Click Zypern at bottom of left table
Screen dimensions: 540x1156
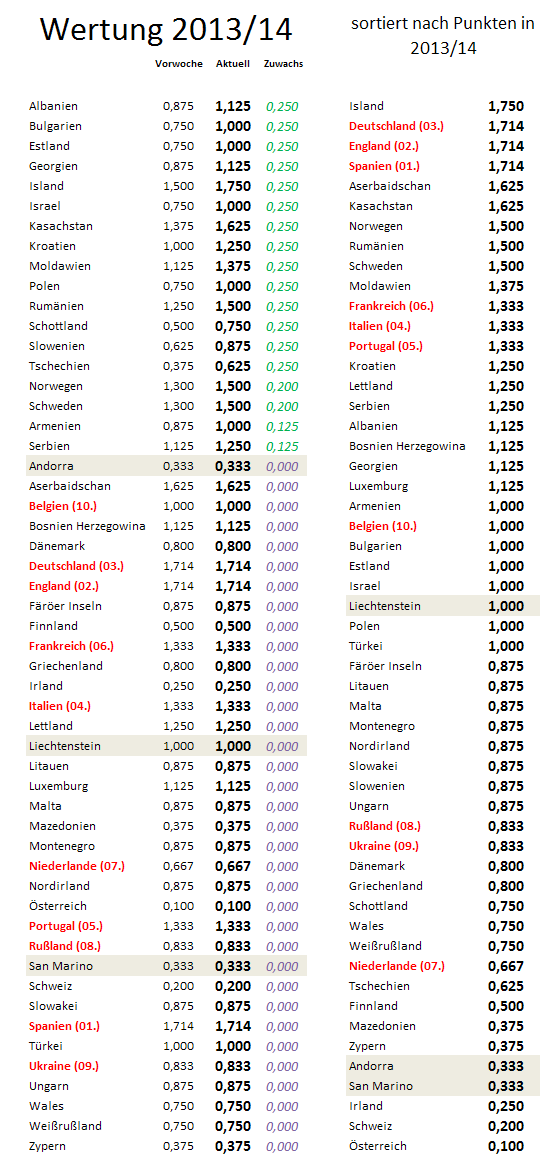tap(46, 1146)
